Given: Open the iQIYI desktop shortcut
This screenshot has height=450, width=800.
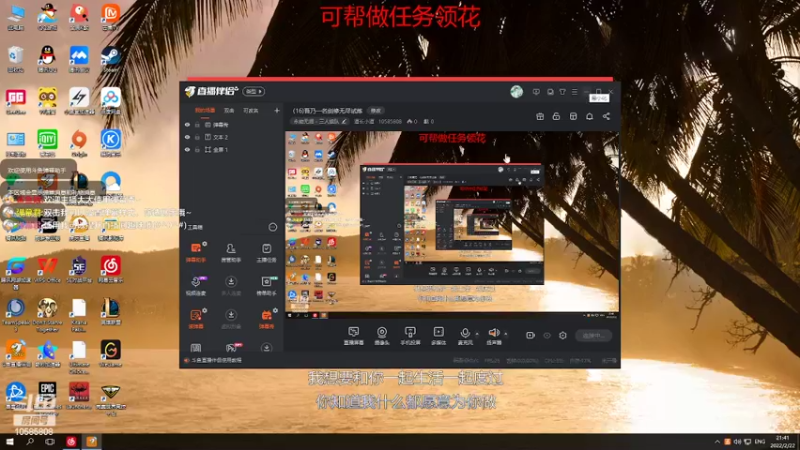Looking at the screenshot, I should point(47,143).
